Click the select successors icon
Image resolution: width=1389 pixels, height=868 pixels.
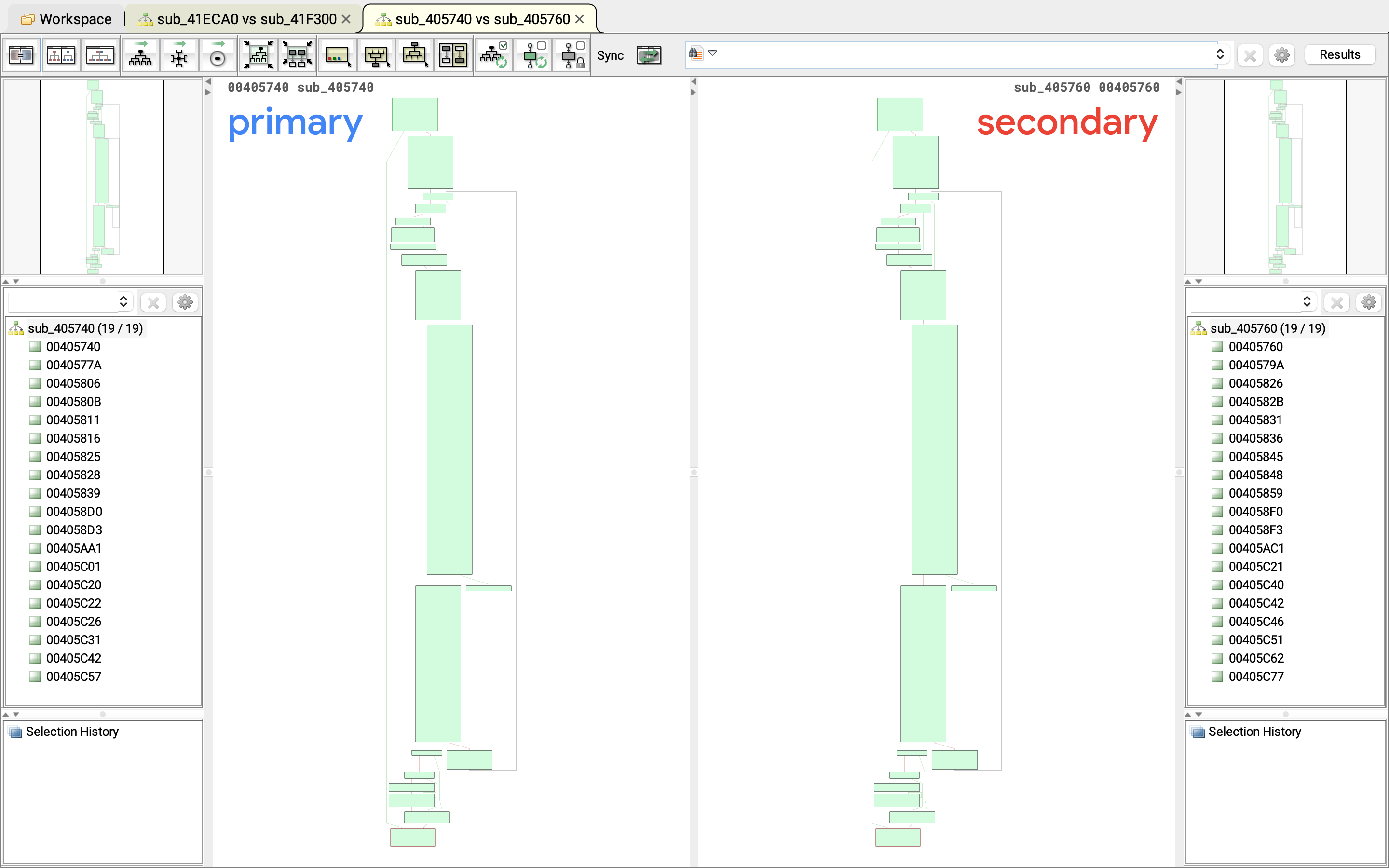(x=414, y=55)
